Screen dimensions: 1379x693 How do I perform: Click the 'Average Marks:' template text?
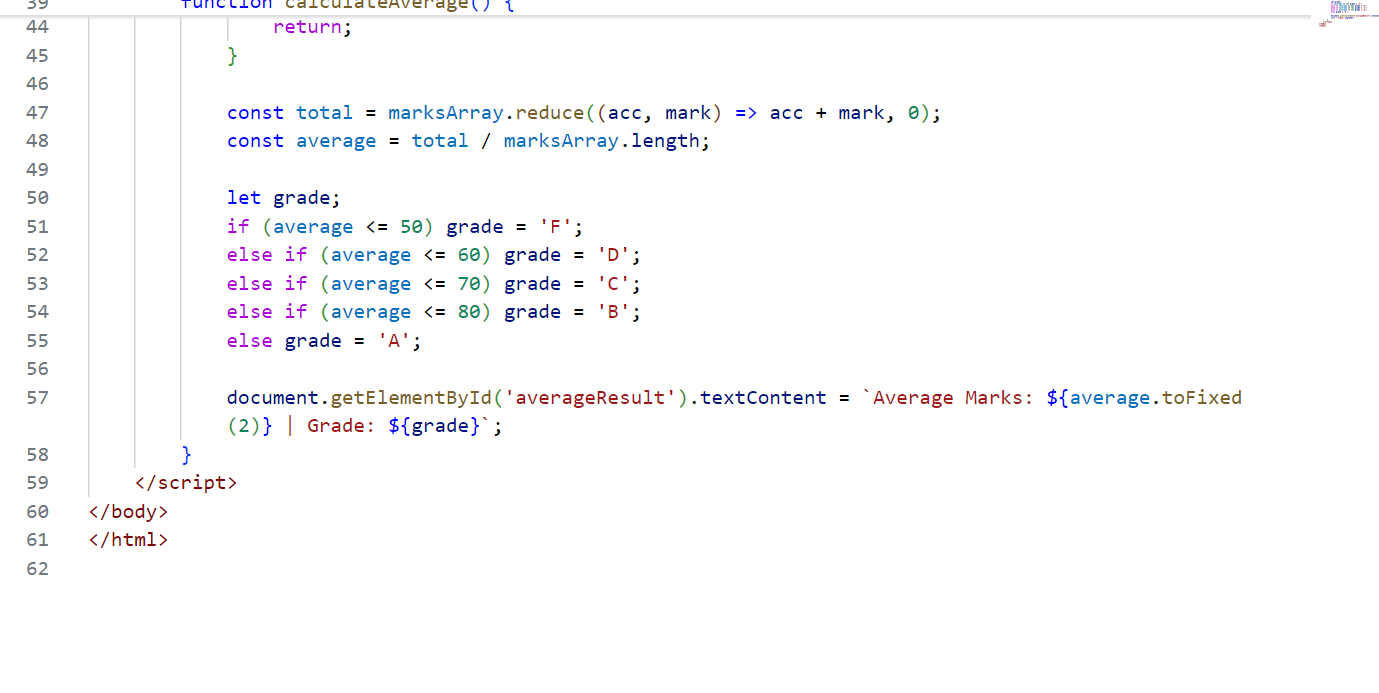(x=953, y=398)
